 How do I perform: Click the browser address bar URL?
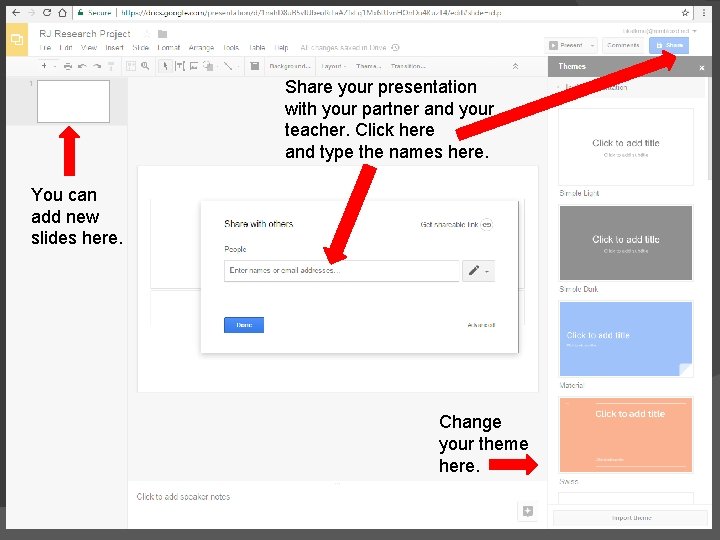[x=311, y=12]
